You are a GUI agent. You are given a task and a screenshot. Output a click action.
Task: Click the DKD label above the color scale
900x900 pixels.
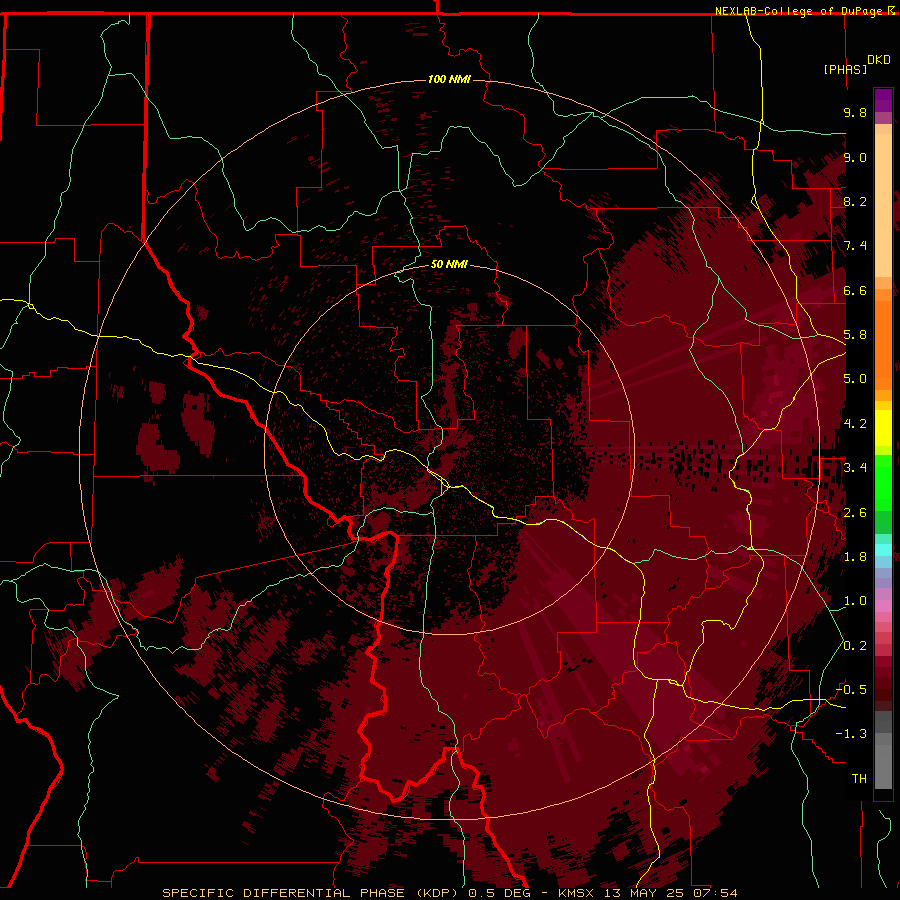879,60
